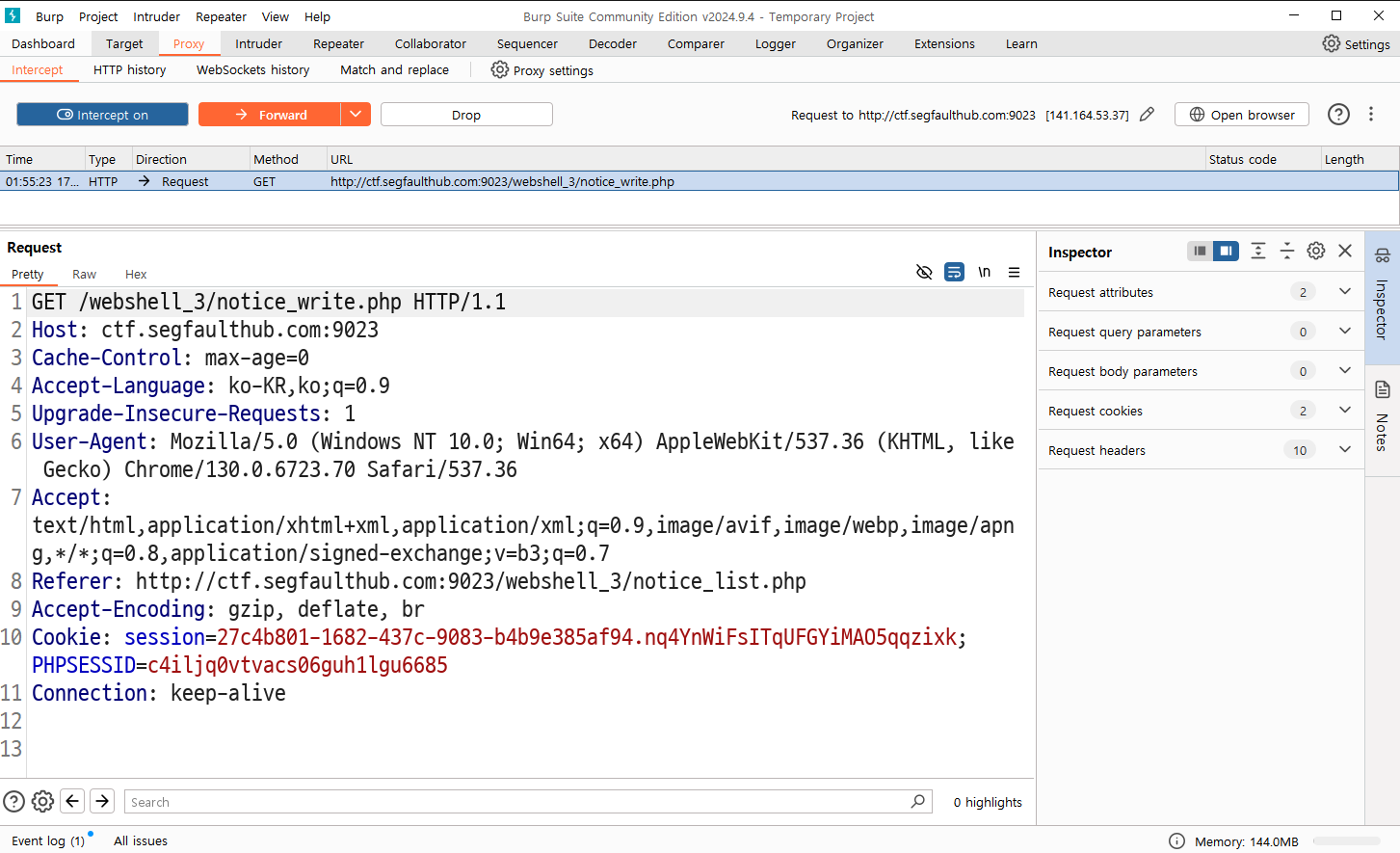Open the WebSockets history subtab
Viewport: 1400px width, 853px height.
(252, 69)
